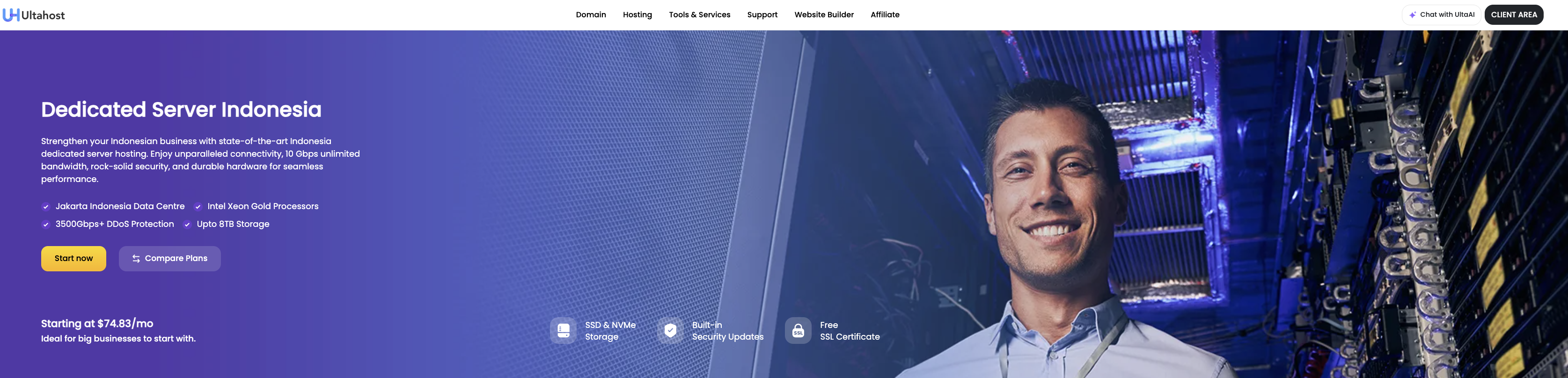Open the Tools & Services menu
Screen dimensions: 1568x378
(699, 15)
